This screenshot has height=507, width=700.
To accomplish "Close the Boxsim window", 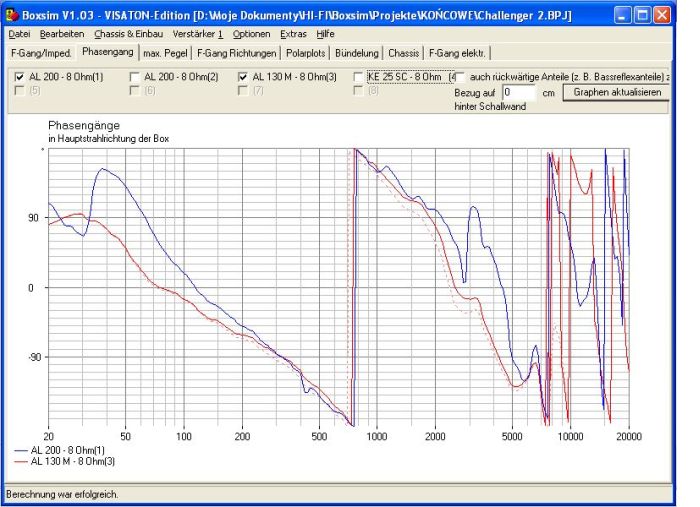I will [x=662, y=15].
